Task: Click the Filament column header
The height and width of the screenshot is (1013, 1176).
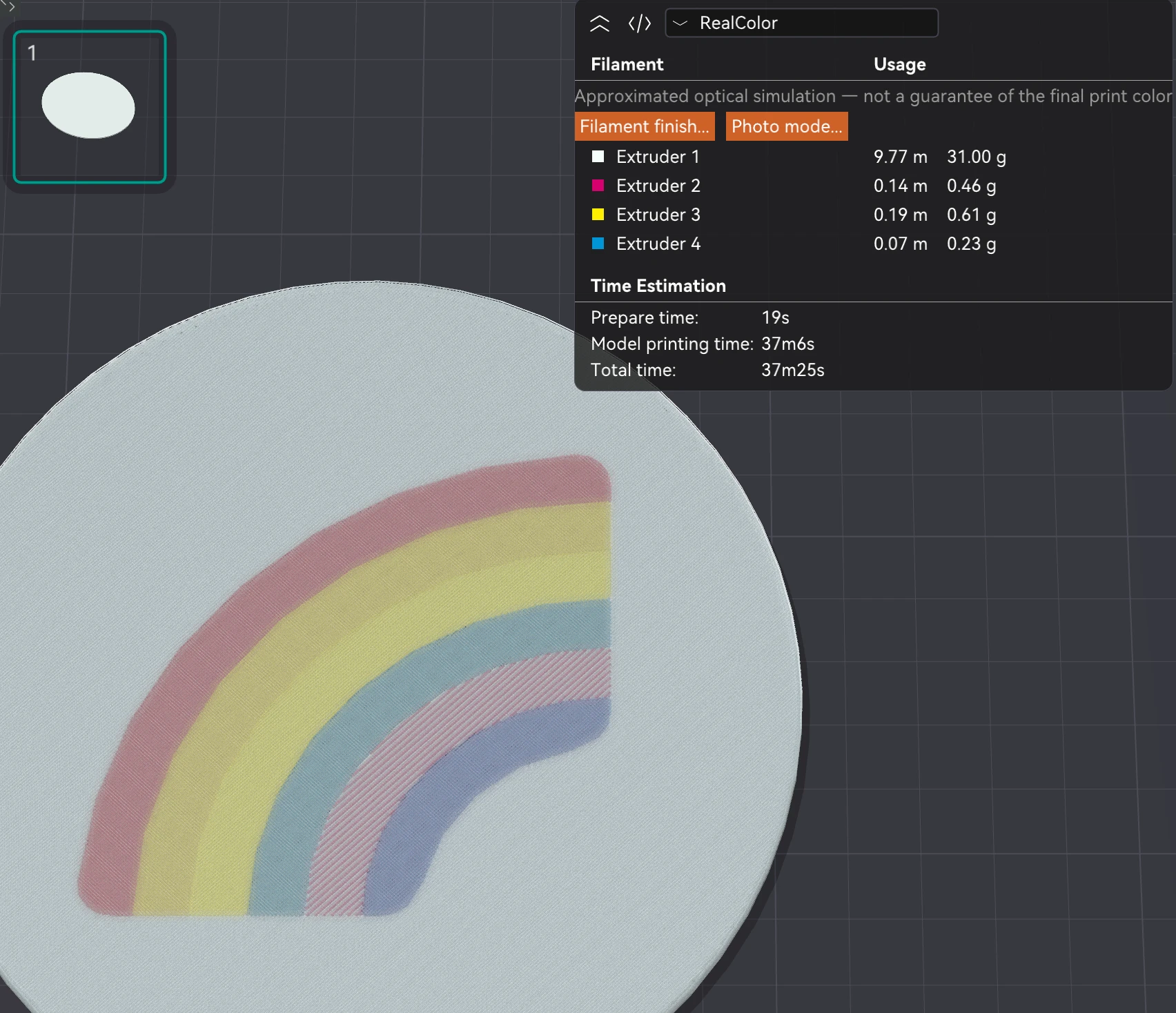Action: [627, 64]
